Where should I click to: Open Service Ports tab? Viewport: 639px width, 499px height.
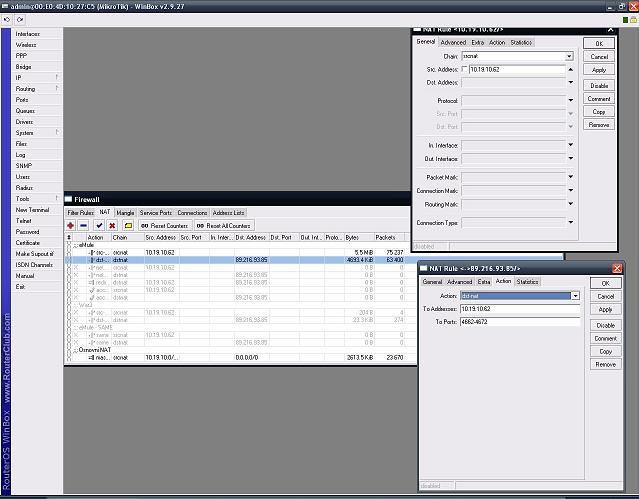tap(156, 213)
